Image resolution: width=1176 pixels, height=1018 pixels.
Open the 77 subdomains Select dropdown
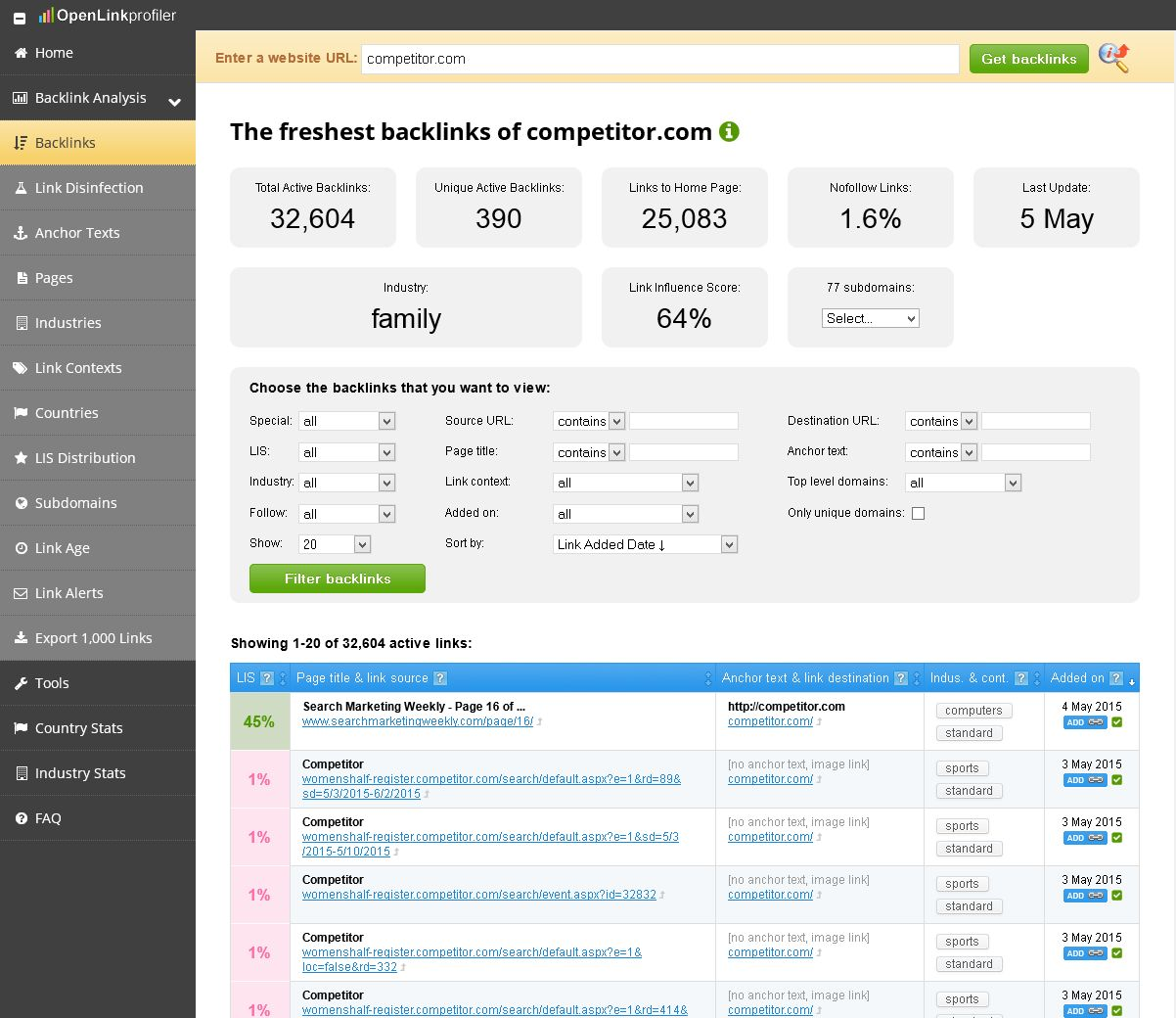[871, 318]
